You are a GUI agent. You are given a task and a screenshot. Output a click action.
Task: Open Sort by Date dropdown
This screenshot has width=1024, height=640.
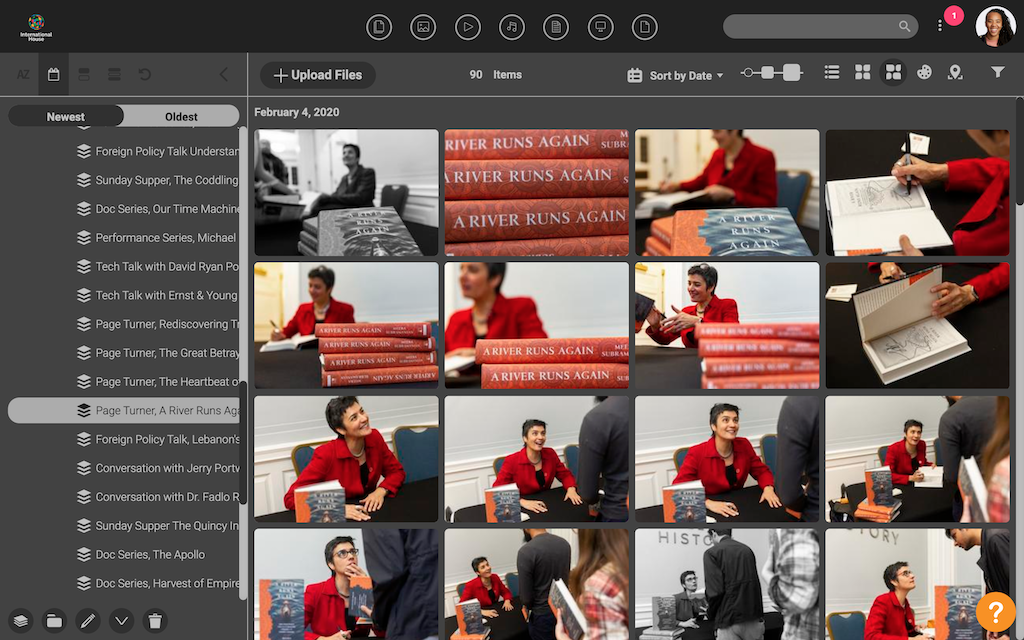click(x=675, y=75)
